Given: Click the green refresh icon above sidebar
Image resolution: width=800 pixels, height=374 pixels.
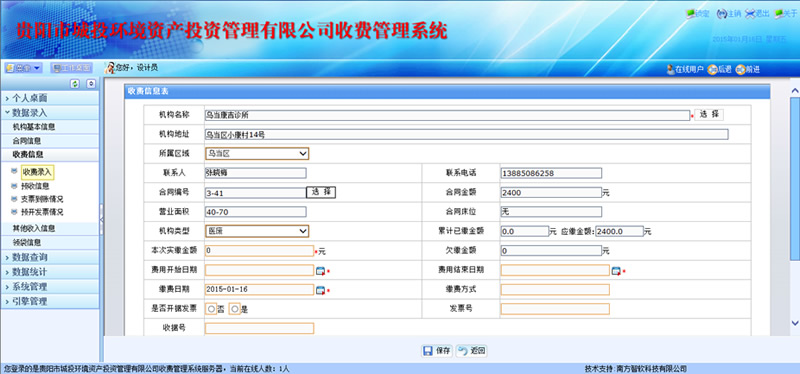Looking at the screenshot, I should [x=75, y=84].
